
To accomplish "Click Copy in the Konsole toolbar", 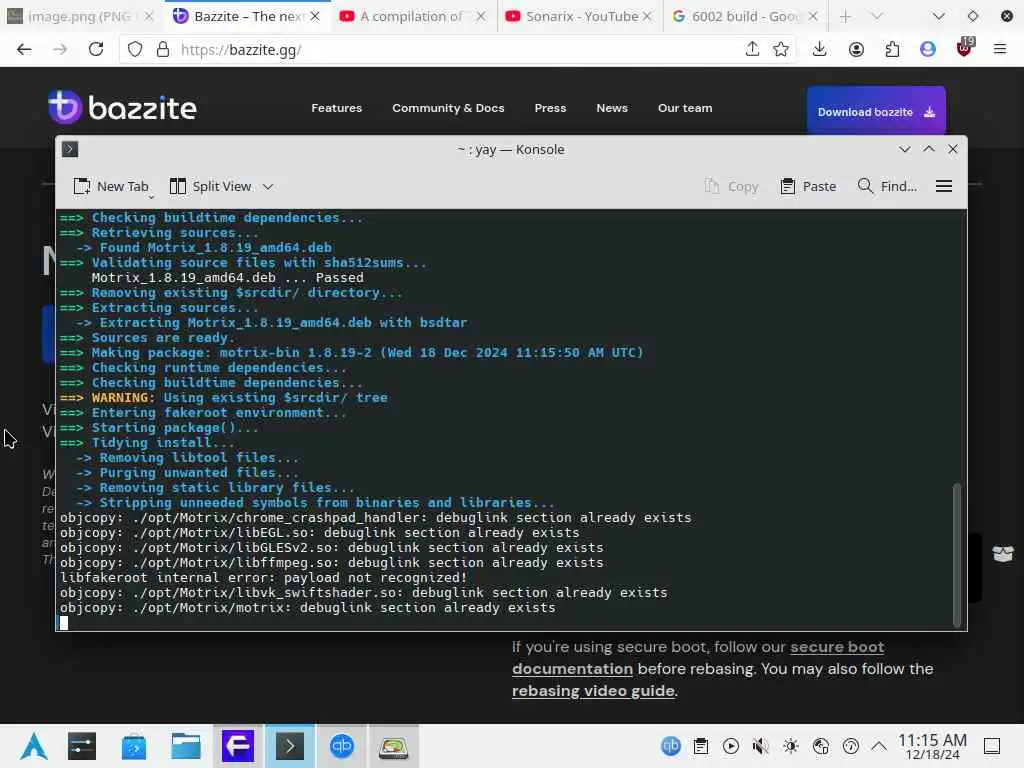I will [731, 187].
